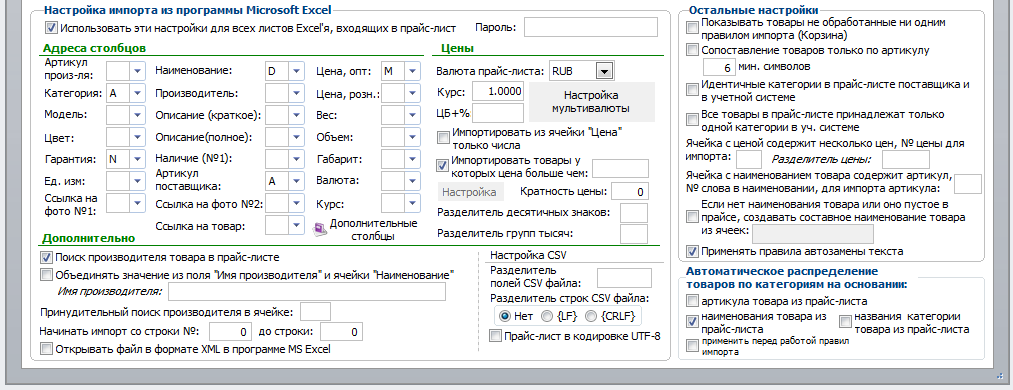Enable Объединять значение из поля Имя производителя
The width and height of the screenshot is (1013, 390).
47,275
